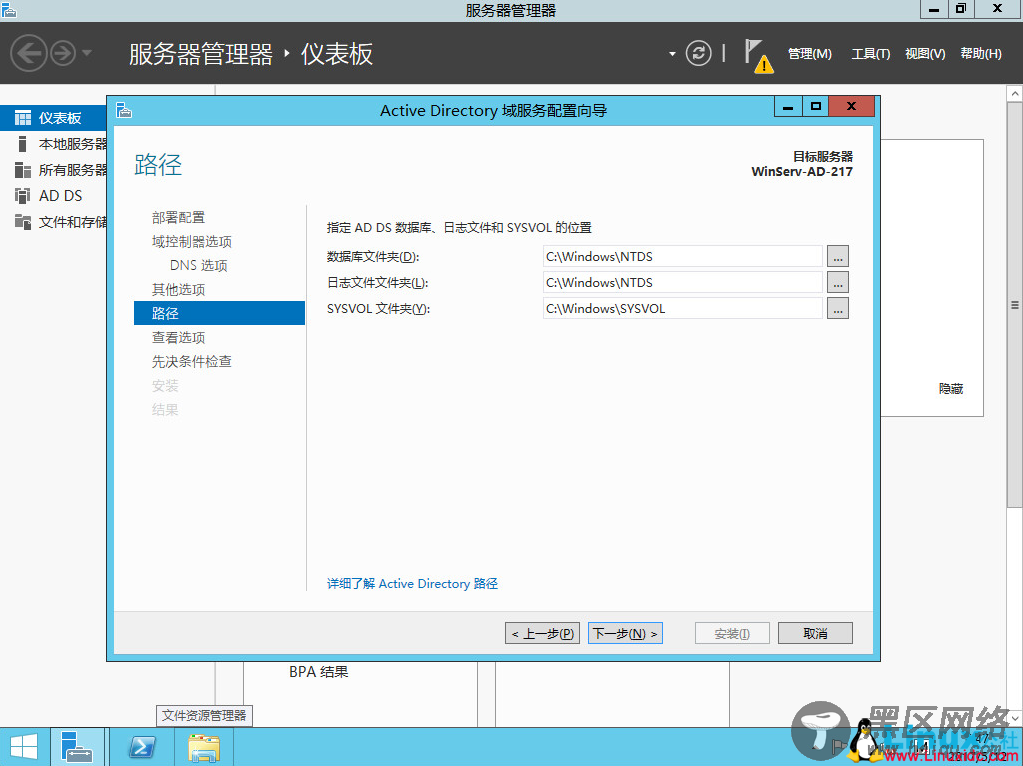
Task: Click the 本地服务器 server icon
Action: click(23, 144)
